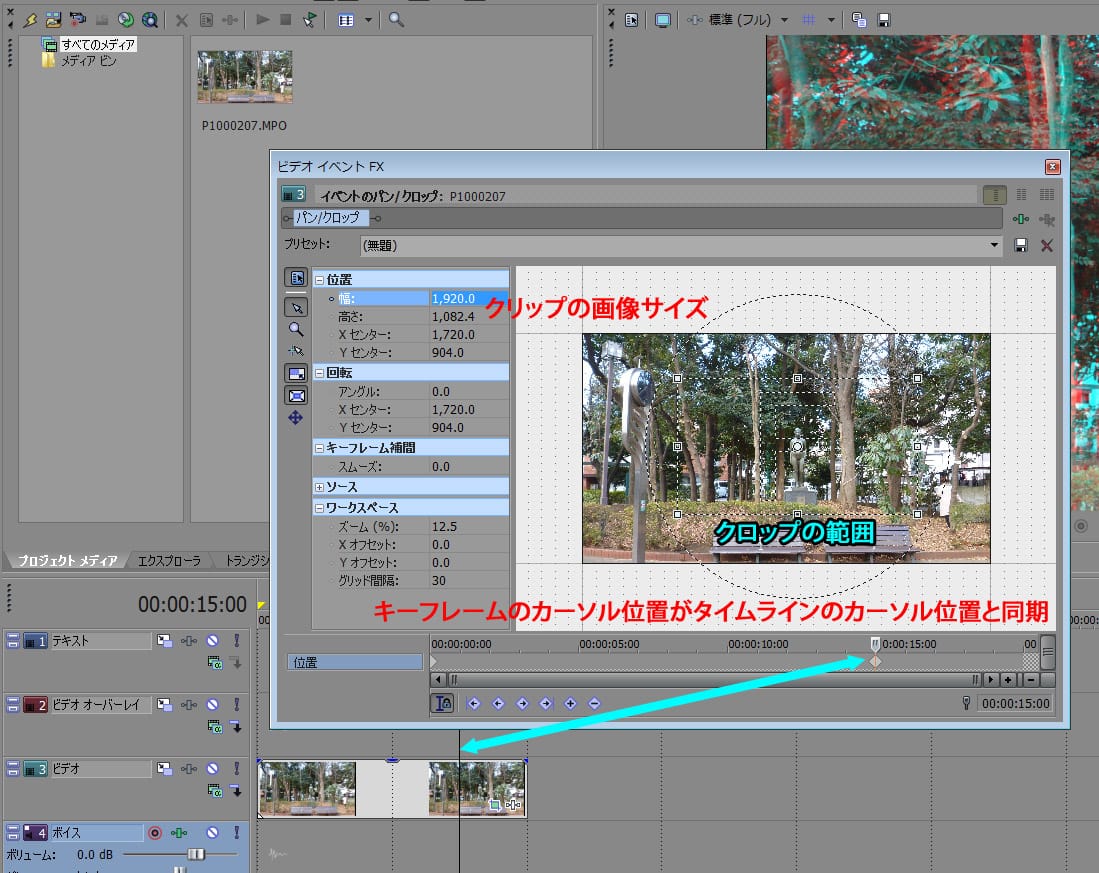The height and width of the screenshot is (873, 1099).
Task: Collapse the 位置 property group
Action: [x=319, y=280]
